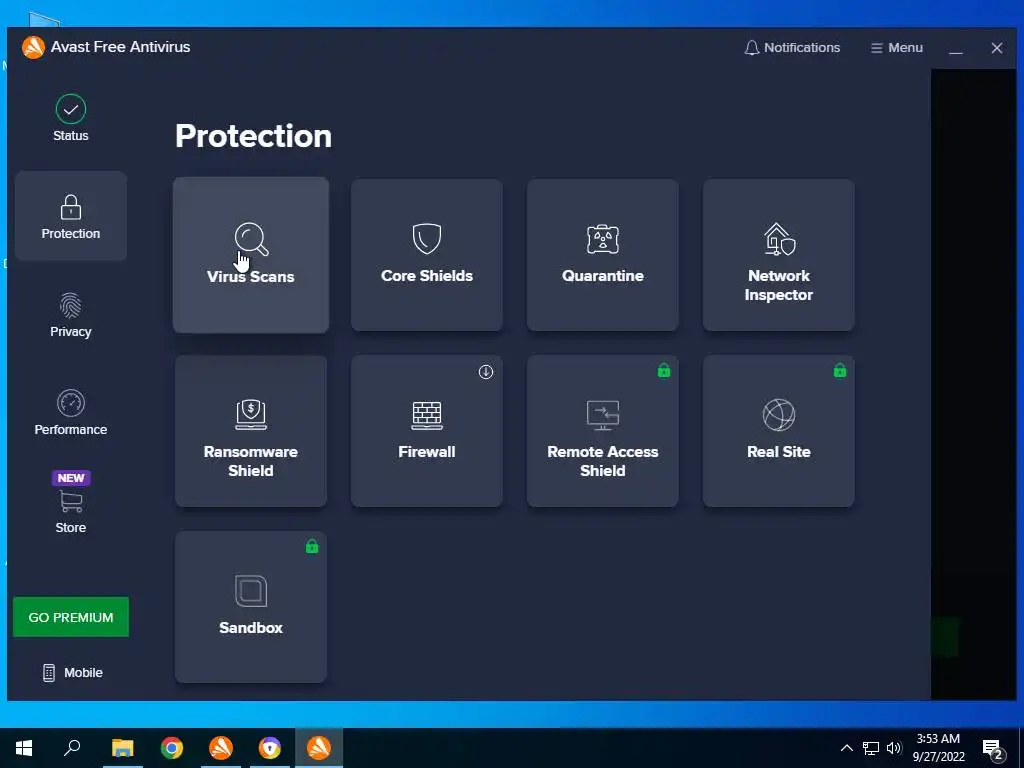Image resolution: width=1024 pixels, height=768 pixels.
Task: Open the Remote Access Shield tile
Action: pos(603,431)
